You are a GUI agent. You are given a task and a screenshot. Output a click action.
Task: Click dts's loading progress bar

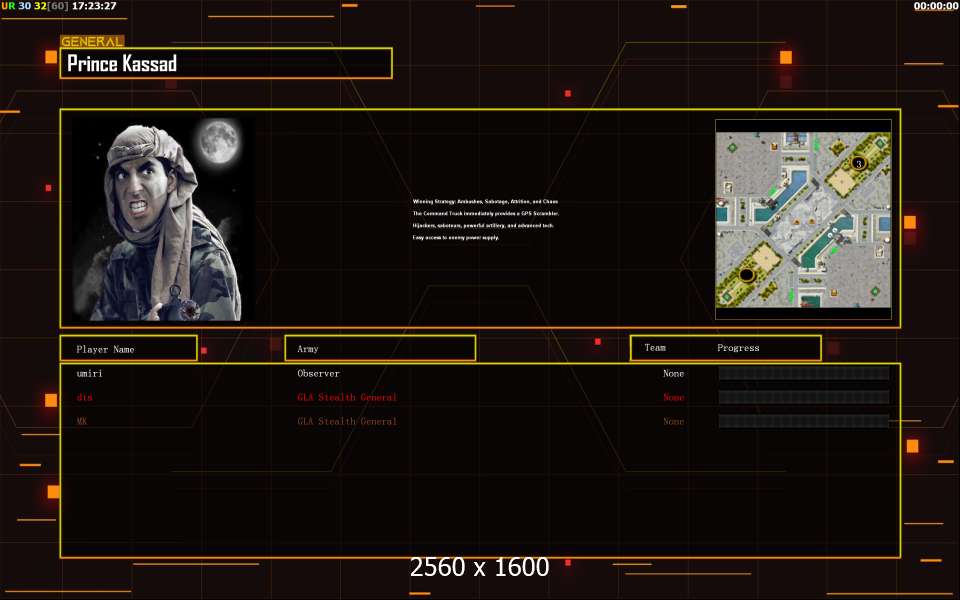coord(804,397)
